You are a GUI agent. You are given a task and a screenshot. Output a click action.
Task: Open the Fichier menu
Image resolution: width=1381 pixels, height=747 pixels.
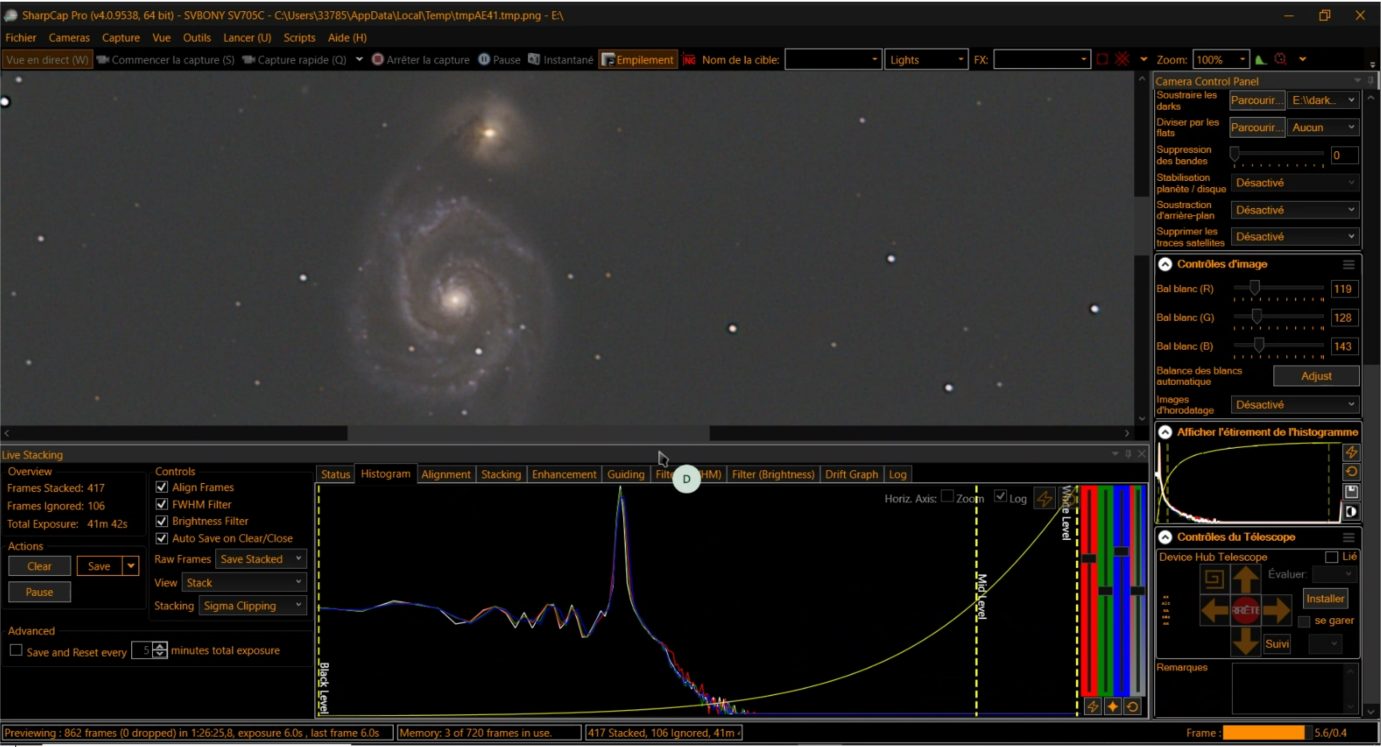(21, 38)
